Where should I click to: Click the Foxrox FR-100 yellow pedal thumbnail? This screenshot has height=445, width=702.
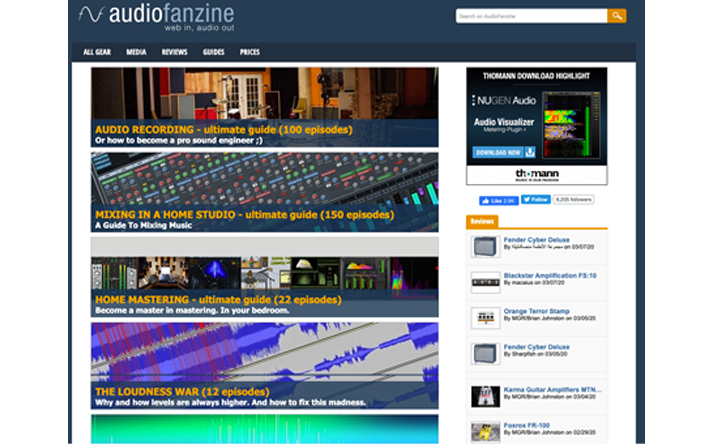pyautogui.click(x=485, y=432)
